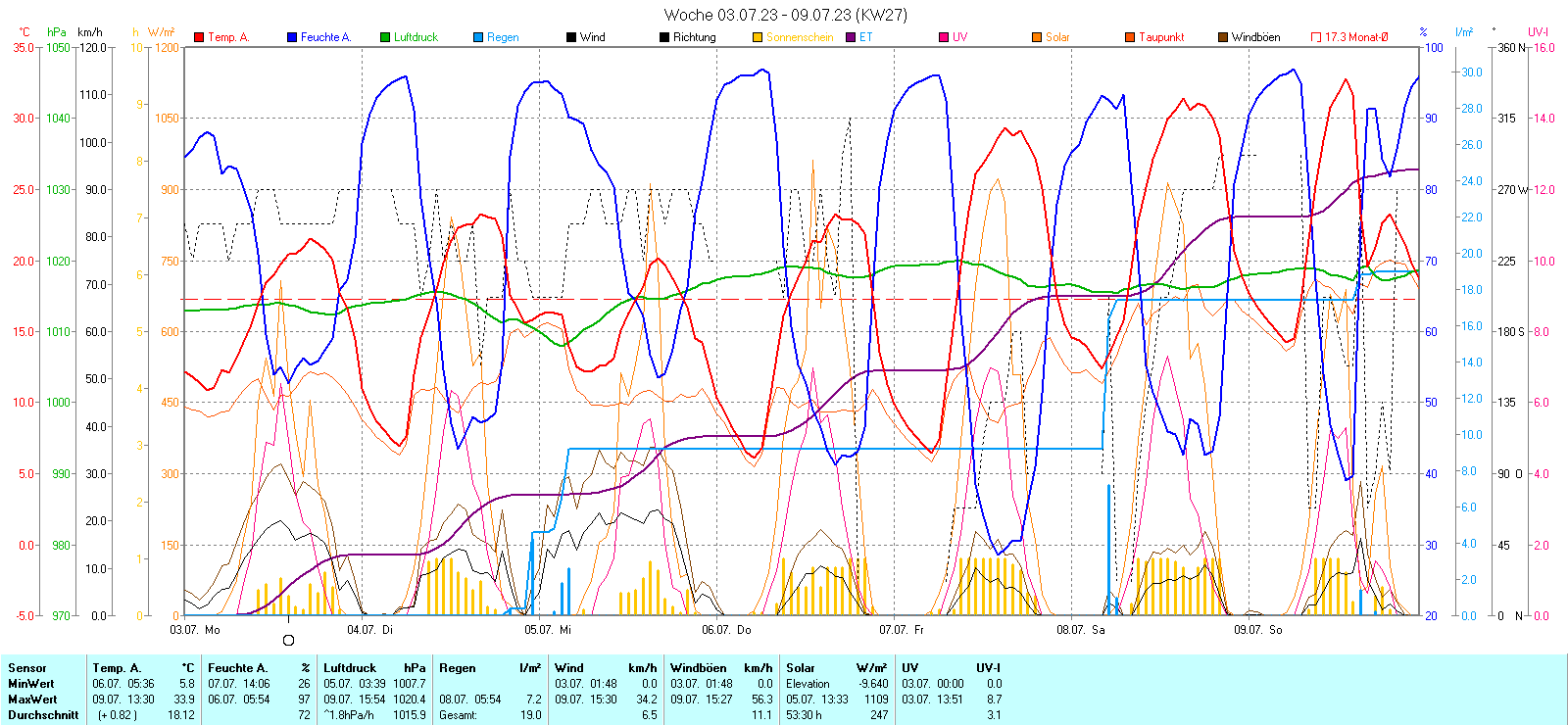The image size is (1568, 725).
Task: Select the Taupunkt legend label
Action: 1161,37
